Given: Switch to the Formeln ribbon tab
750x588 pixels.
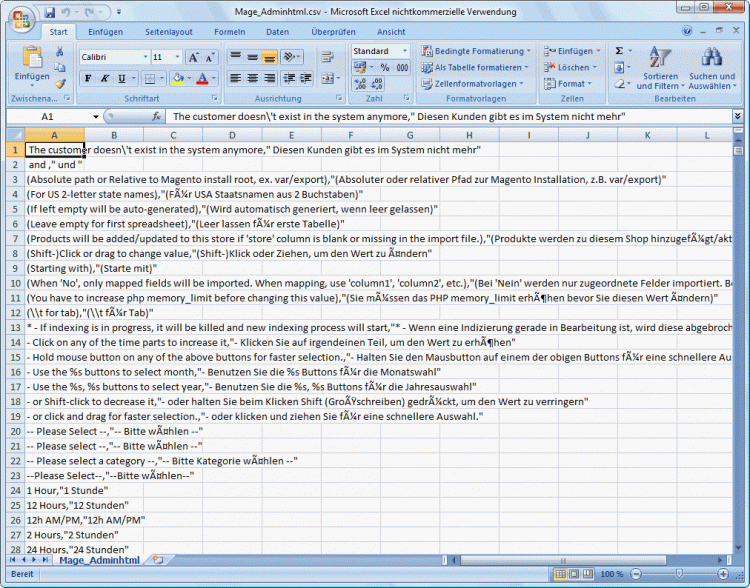Looking at the screenshot, I should point(229,32).
